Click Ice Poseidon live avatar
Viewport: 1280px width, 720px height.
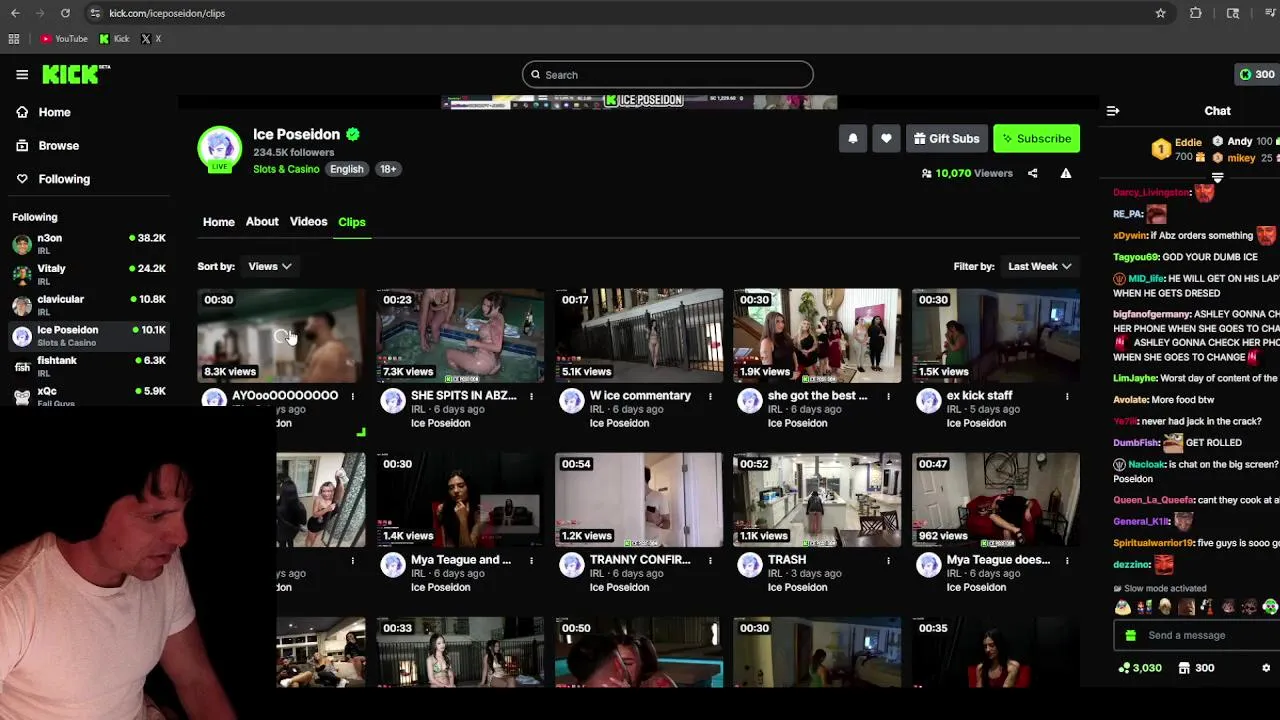pos(219,149)
